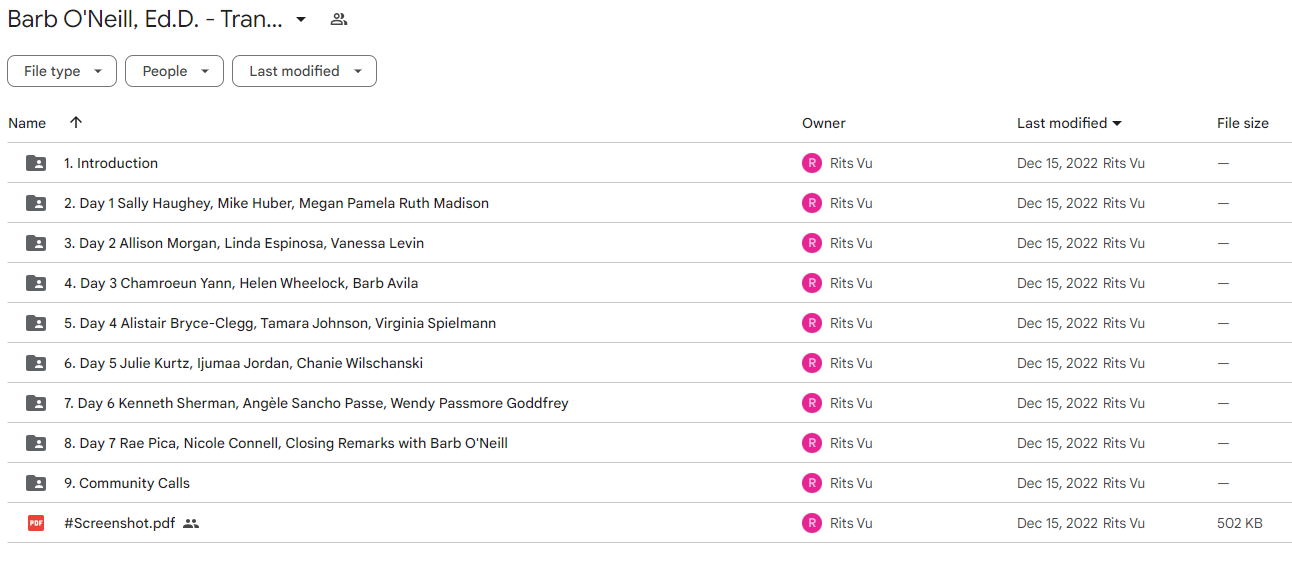Expand the folder title dropdown arrow
Screen dimensions: 1292x563
(301, 19)
